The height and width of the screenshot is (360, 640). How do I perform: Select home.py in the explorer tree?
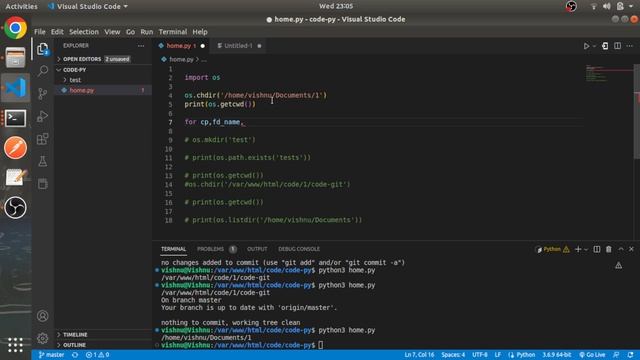[104, 90]
